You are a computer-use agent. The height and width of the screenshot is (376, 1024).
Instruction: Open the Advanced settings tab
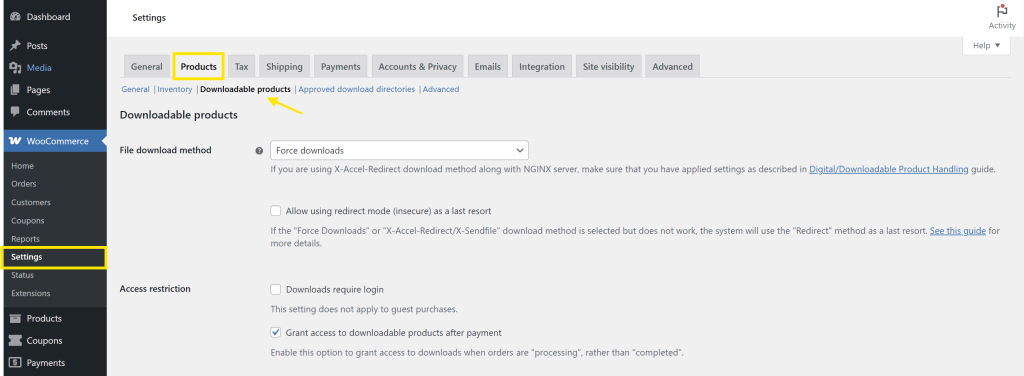673,67
